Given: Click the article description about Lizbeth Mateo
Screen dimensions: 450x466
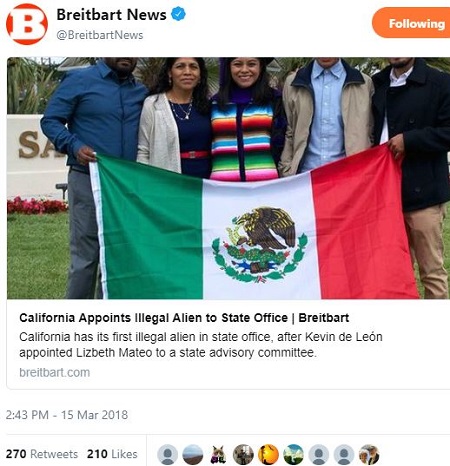Looking at the screenshot, I should (201, 345).
